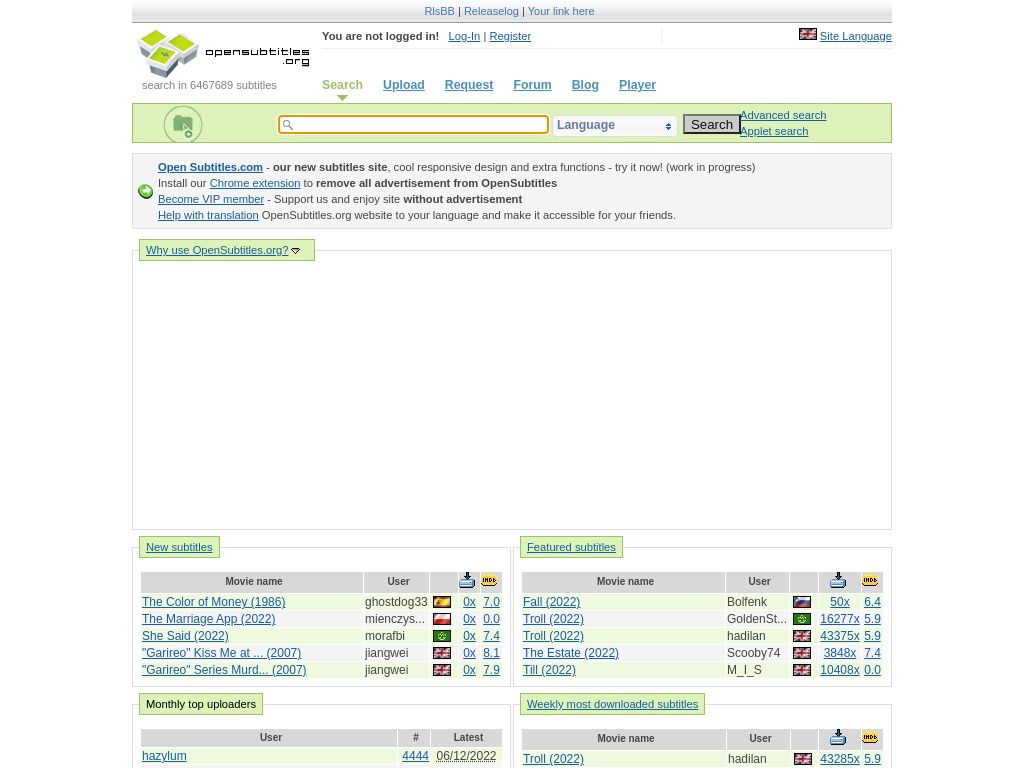Click the UK flag in Till (2022) row
Image resolution: width=1024 pixels, height=768 pixels.
tap(802, 670)
